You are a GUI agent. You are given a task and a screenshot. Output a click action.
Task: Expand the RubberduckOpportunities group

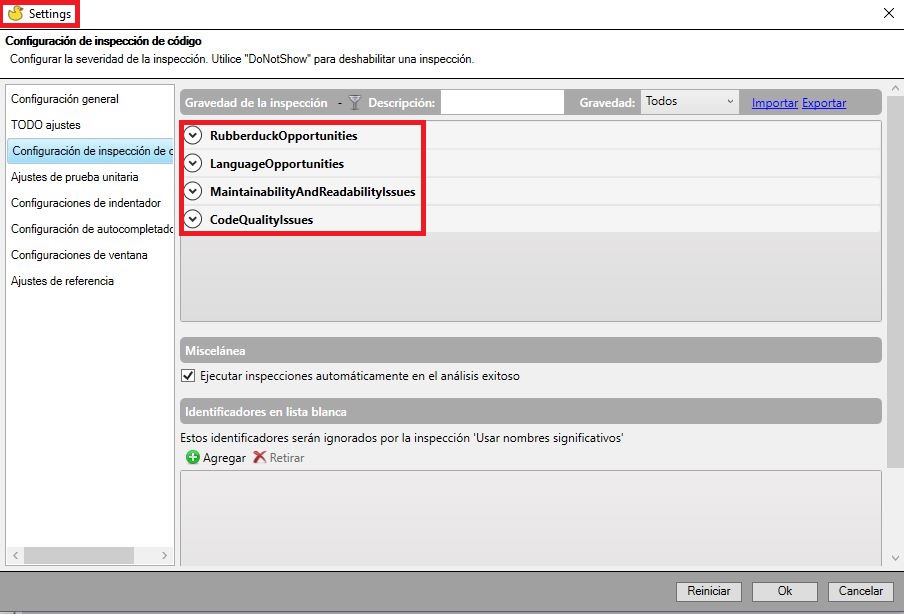(x=193, y=135)
